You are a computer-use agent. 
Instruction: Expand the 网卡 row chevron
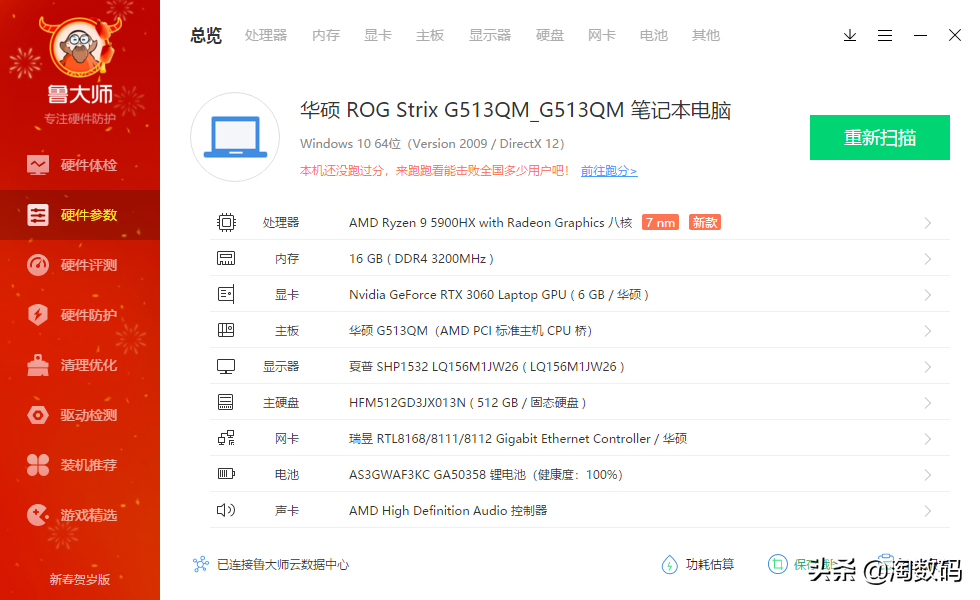pyautogui.click(x=928, y=439)
